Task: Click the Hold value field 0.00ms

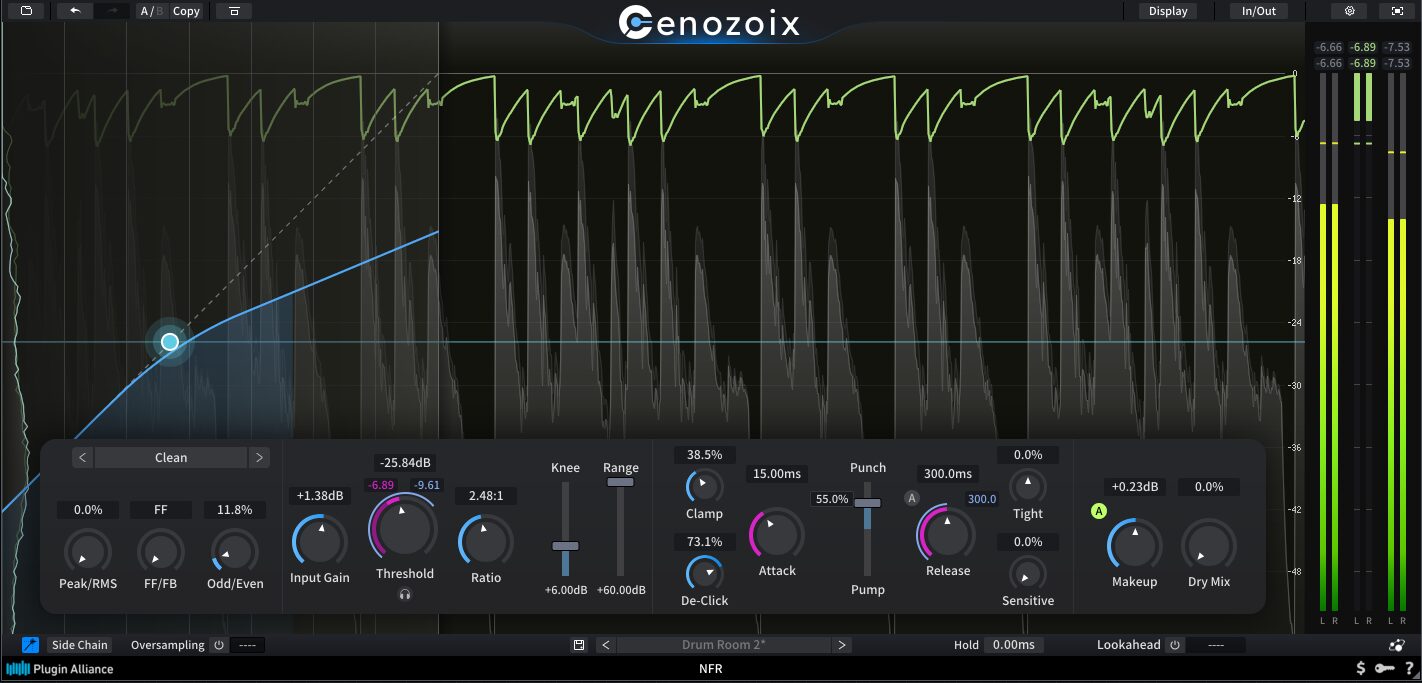Action: point(1014,645)
